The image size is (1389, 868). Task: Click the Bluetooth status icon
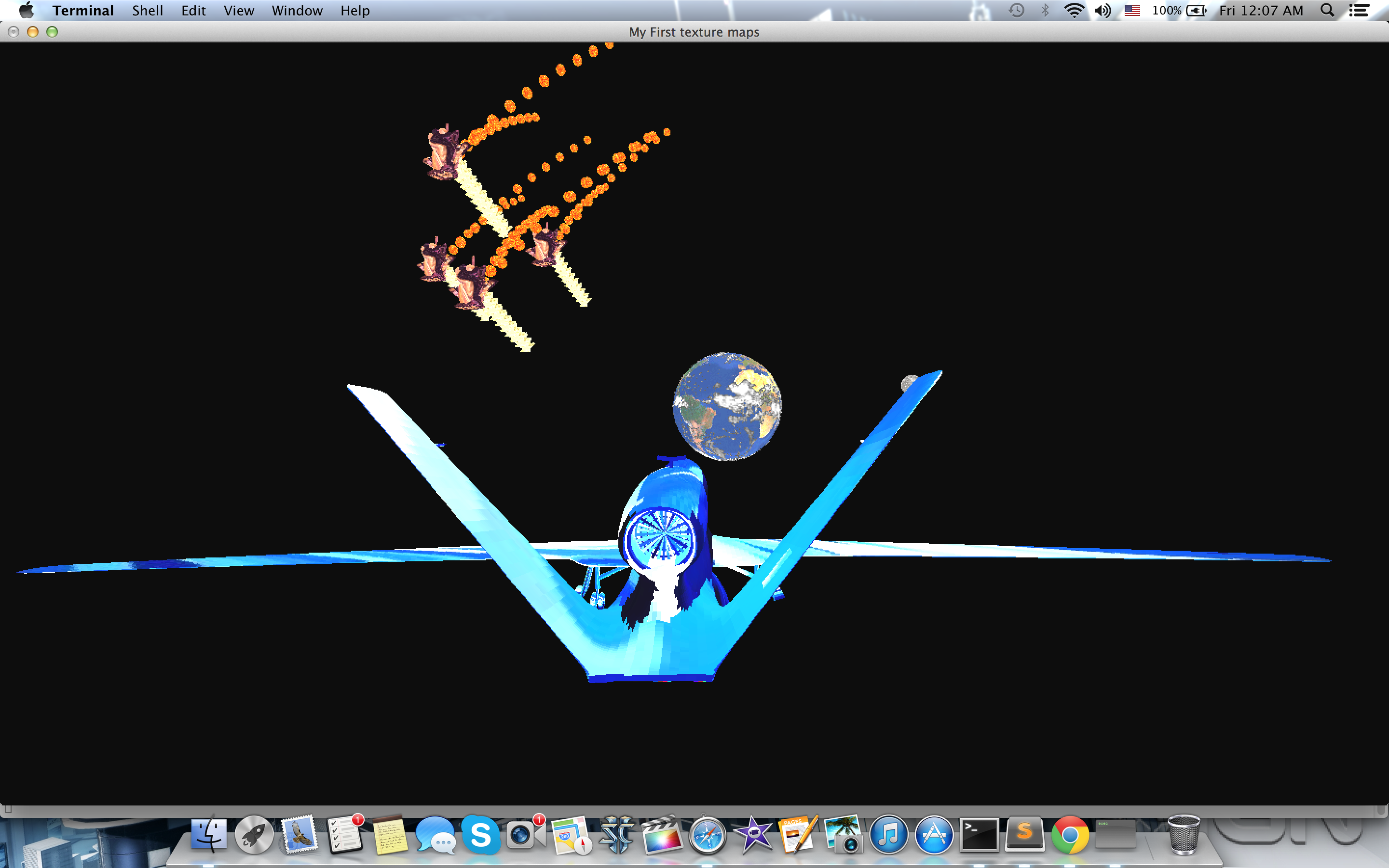tap(1045, 10)
